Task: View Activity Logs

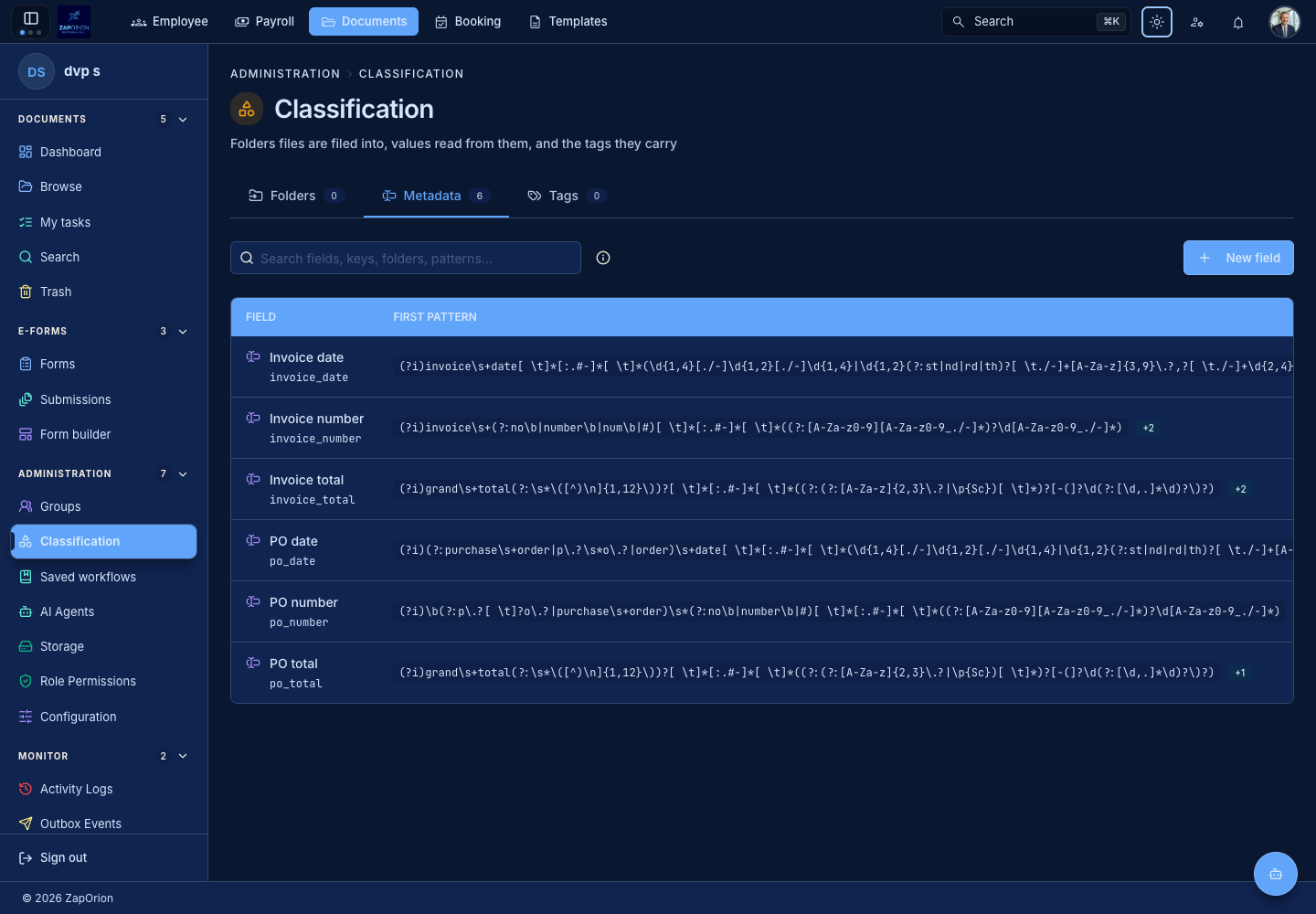Action: pyautogui.click(x=103, y=789)
